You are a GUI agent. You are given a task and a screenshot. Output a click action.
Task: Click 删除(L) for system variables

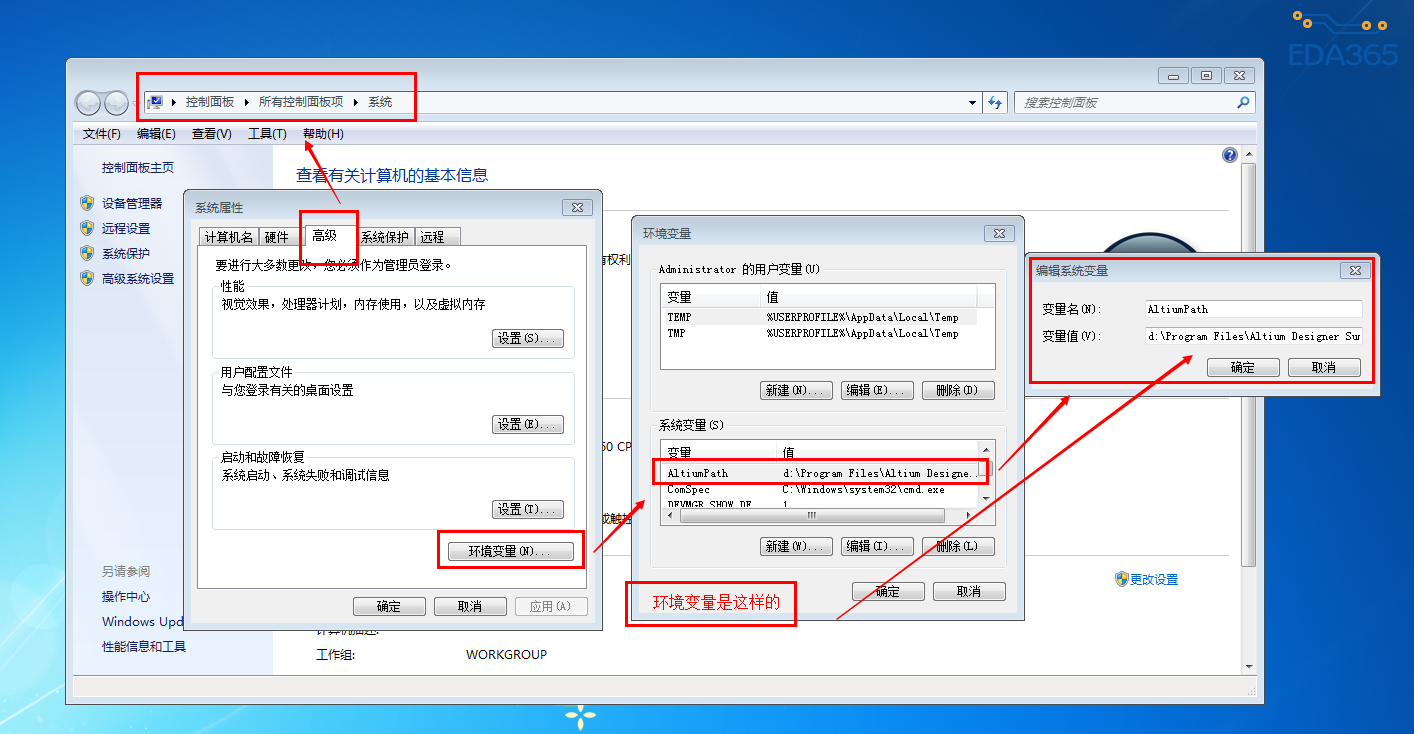(x=958, y=546)
